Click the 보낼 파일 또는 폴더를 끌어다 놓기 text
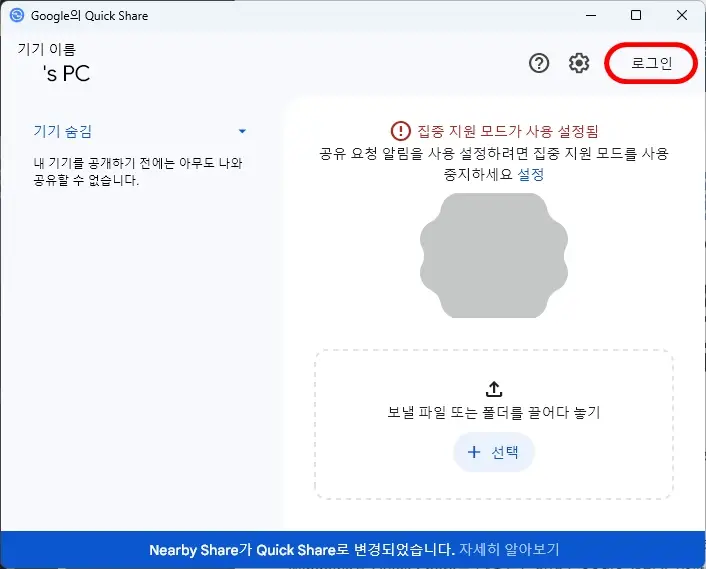The image size is (706, 569). (494, 412)
